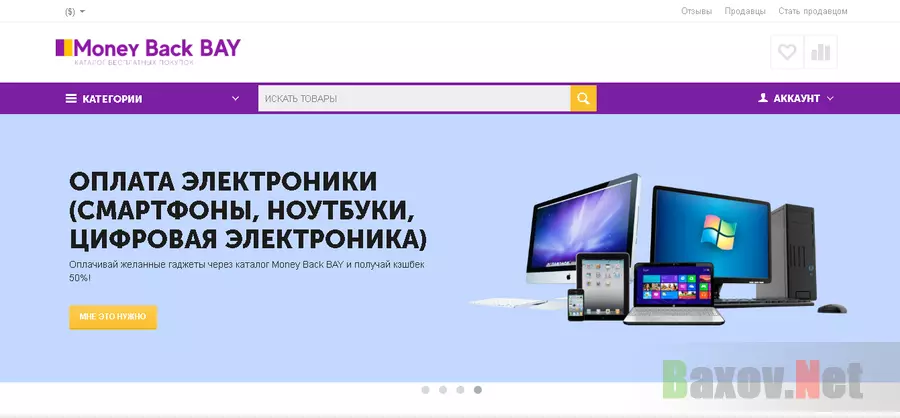Select the first carousel slide dot
The width and height of the screenshot is (900, 418).
click(x=425, y=390)
